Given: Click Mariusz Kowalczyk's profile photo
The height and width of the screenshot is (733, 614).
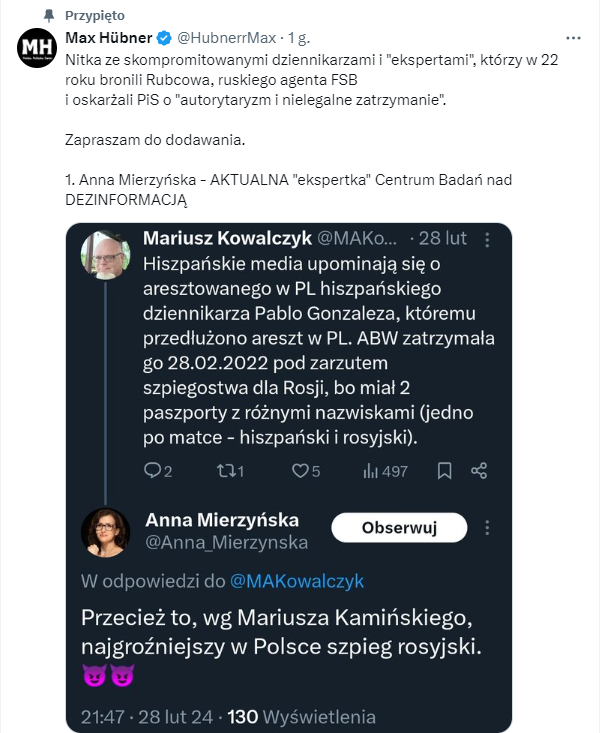Looking at the screenshot, I should click(x=105, y=256).
